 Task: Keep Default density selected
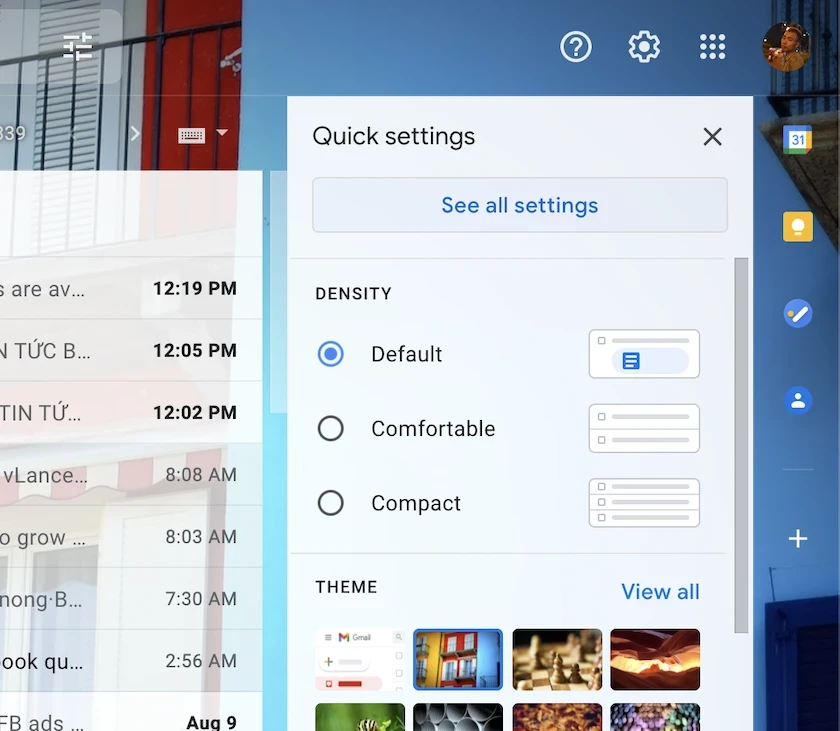331,353
